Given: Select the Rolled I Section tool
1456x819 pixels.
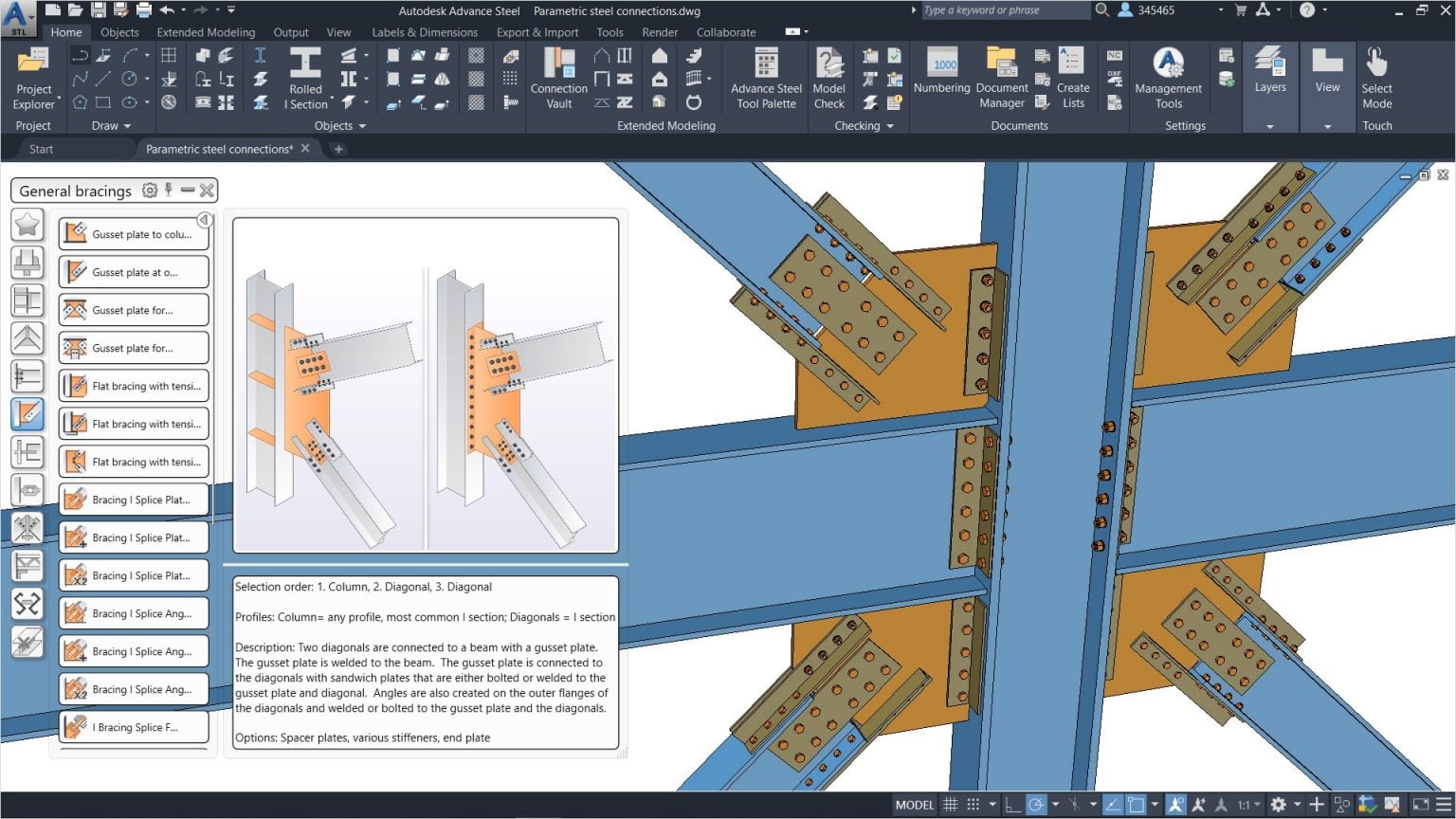Looking at the screenshot, I should (305, 78).
